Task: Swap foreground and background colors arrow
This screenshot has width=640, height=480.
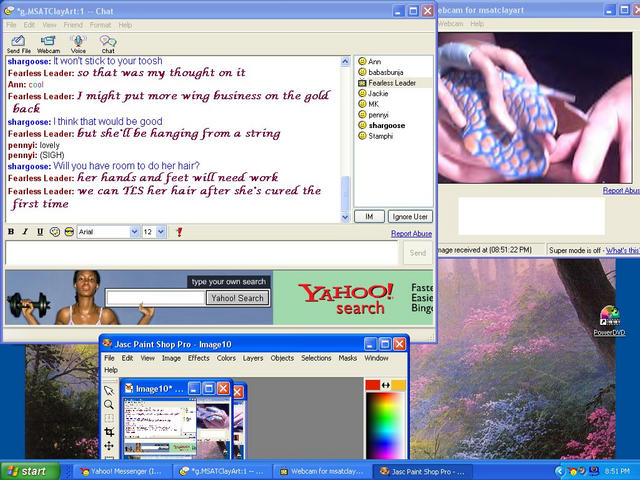Action: 386,385
